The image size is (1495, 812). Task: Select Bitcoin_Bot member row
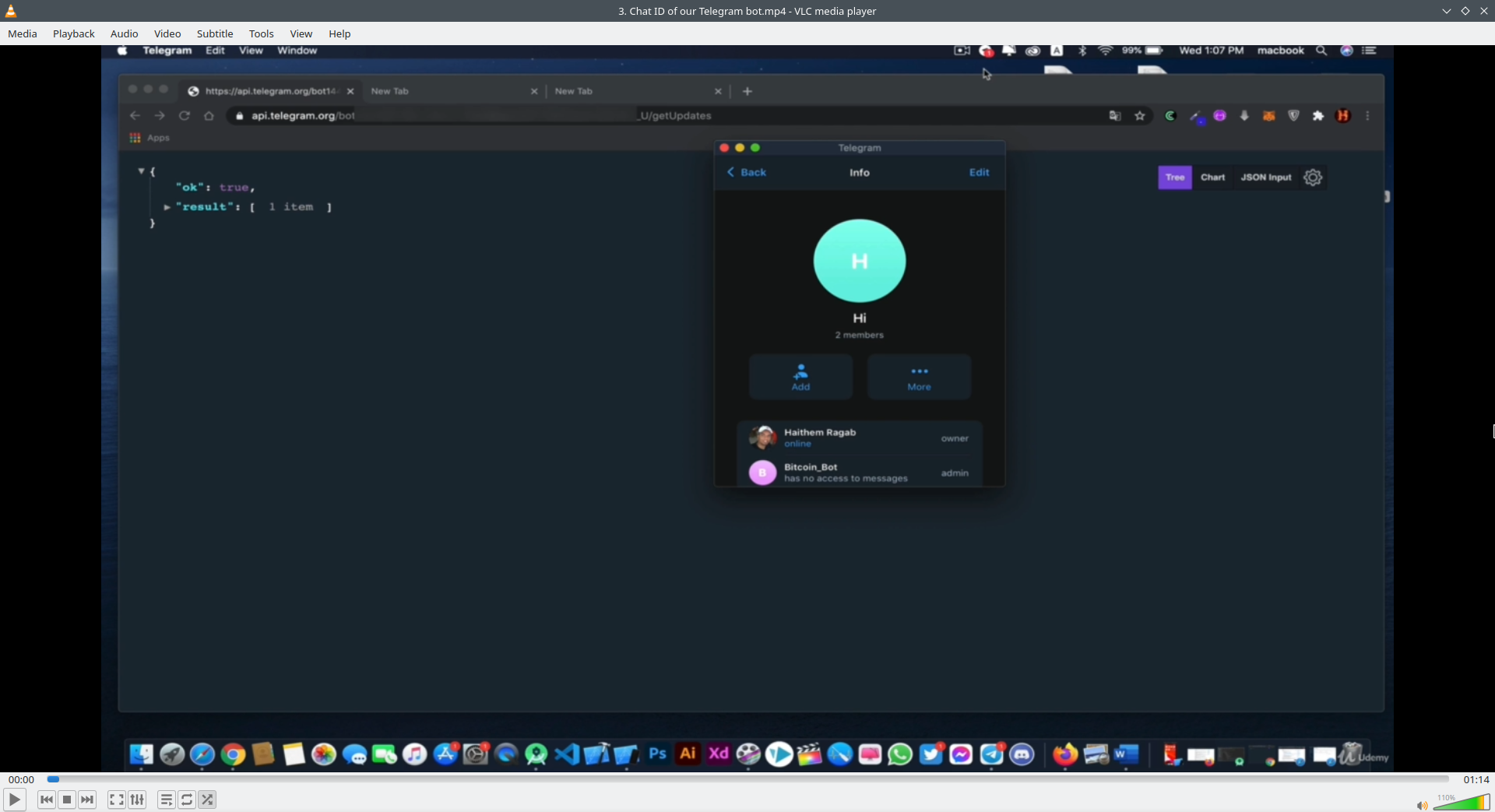860,472
